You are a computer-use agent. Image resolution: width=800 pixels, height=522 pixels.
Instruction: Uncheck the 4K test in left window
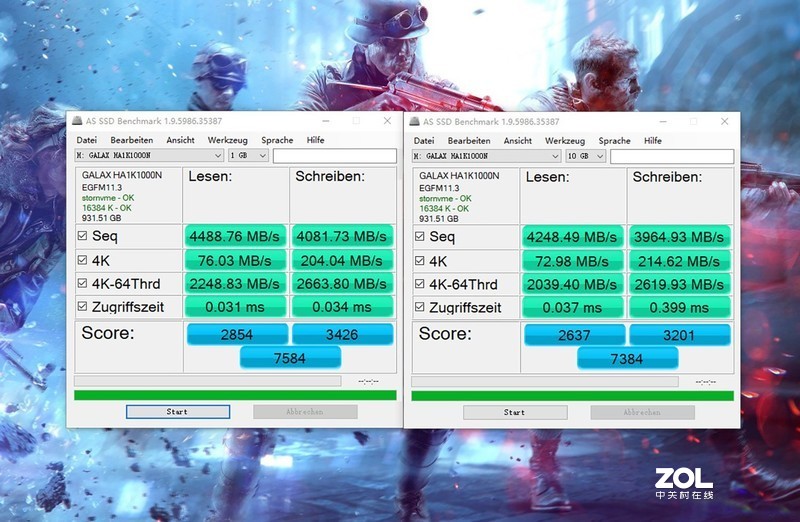[x=82, y=260]
